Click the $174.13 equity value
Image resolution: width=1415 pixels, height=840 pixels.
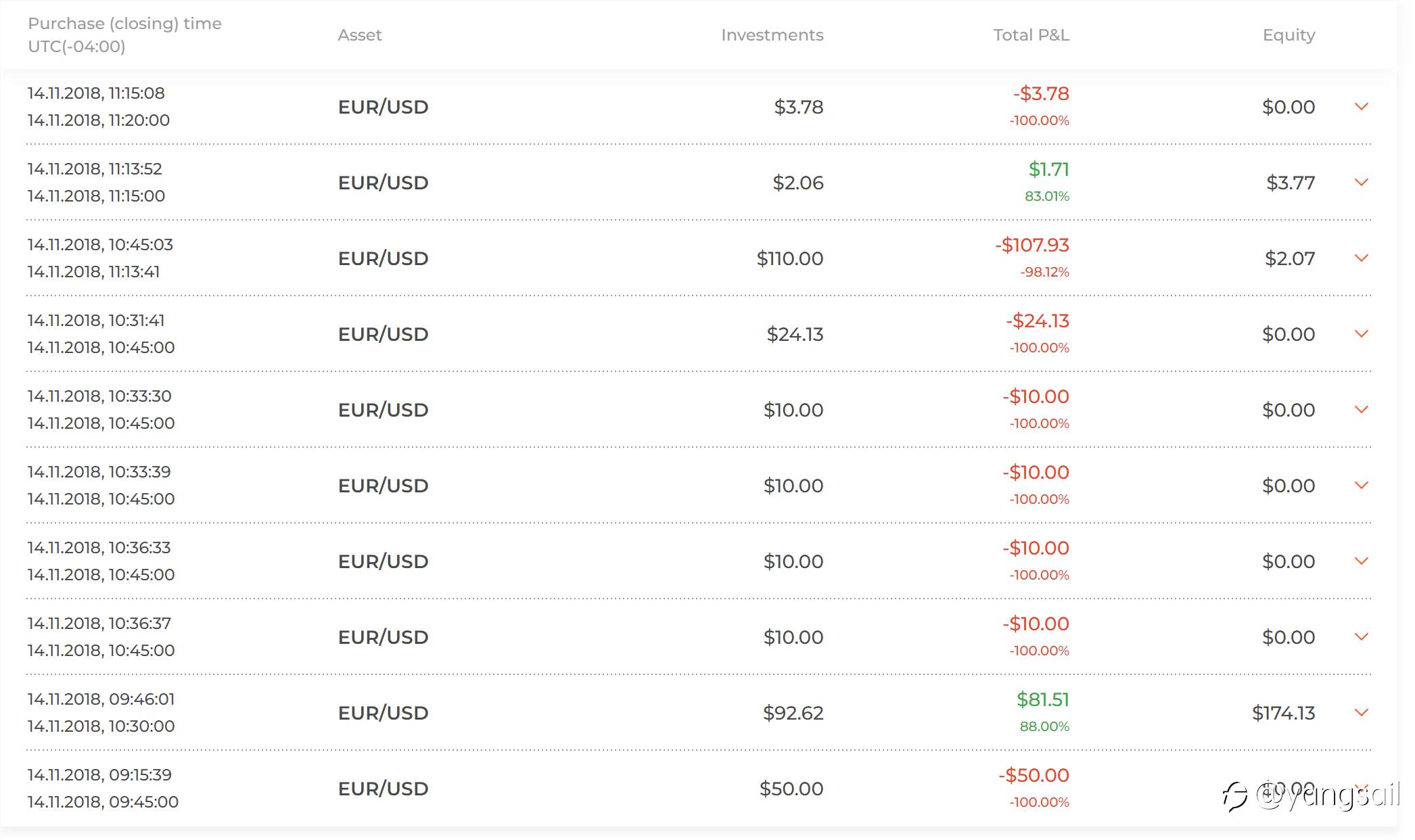click(x=1284, y=713)
